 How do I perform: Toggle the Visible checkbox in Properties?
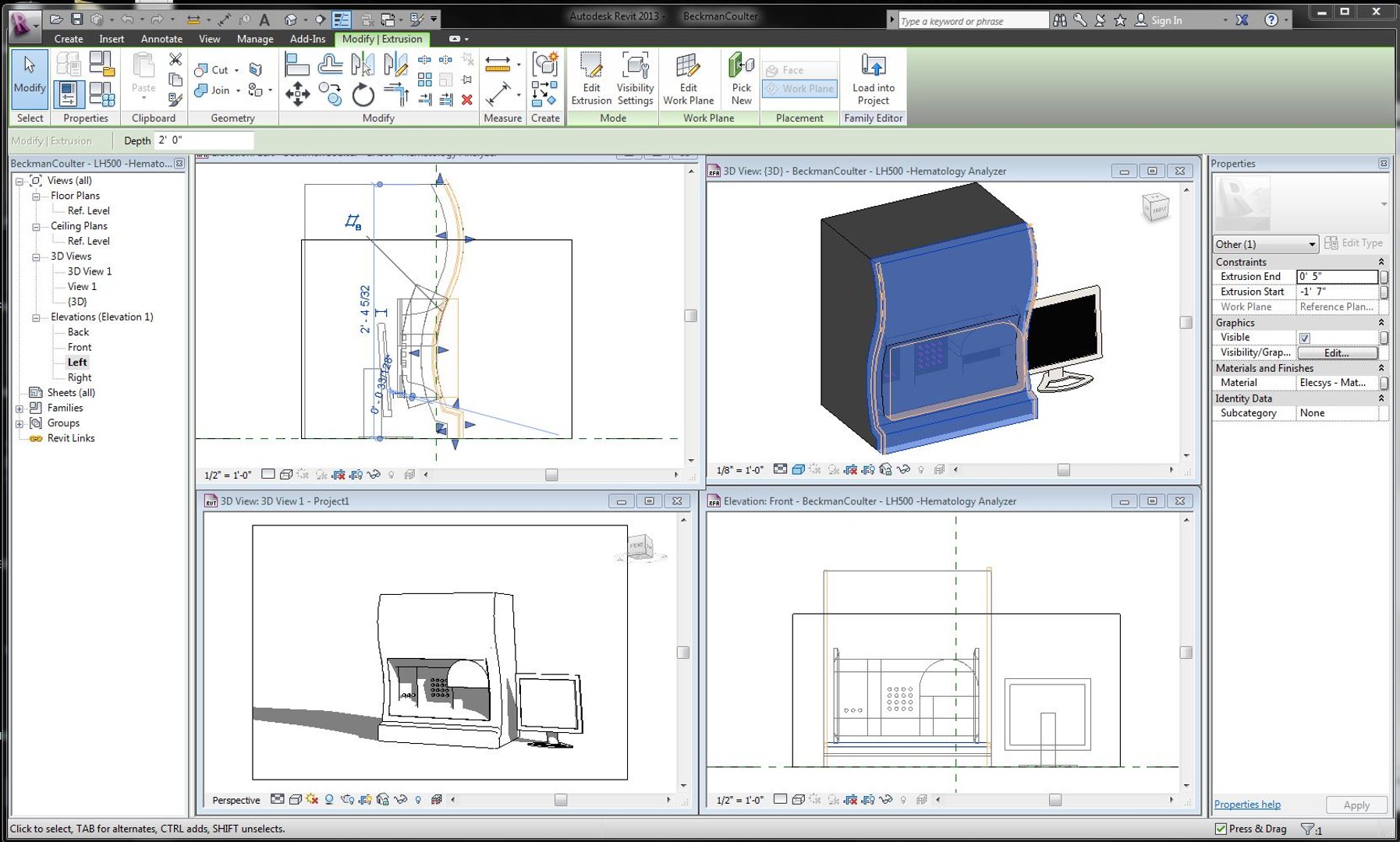(1304, 338)
